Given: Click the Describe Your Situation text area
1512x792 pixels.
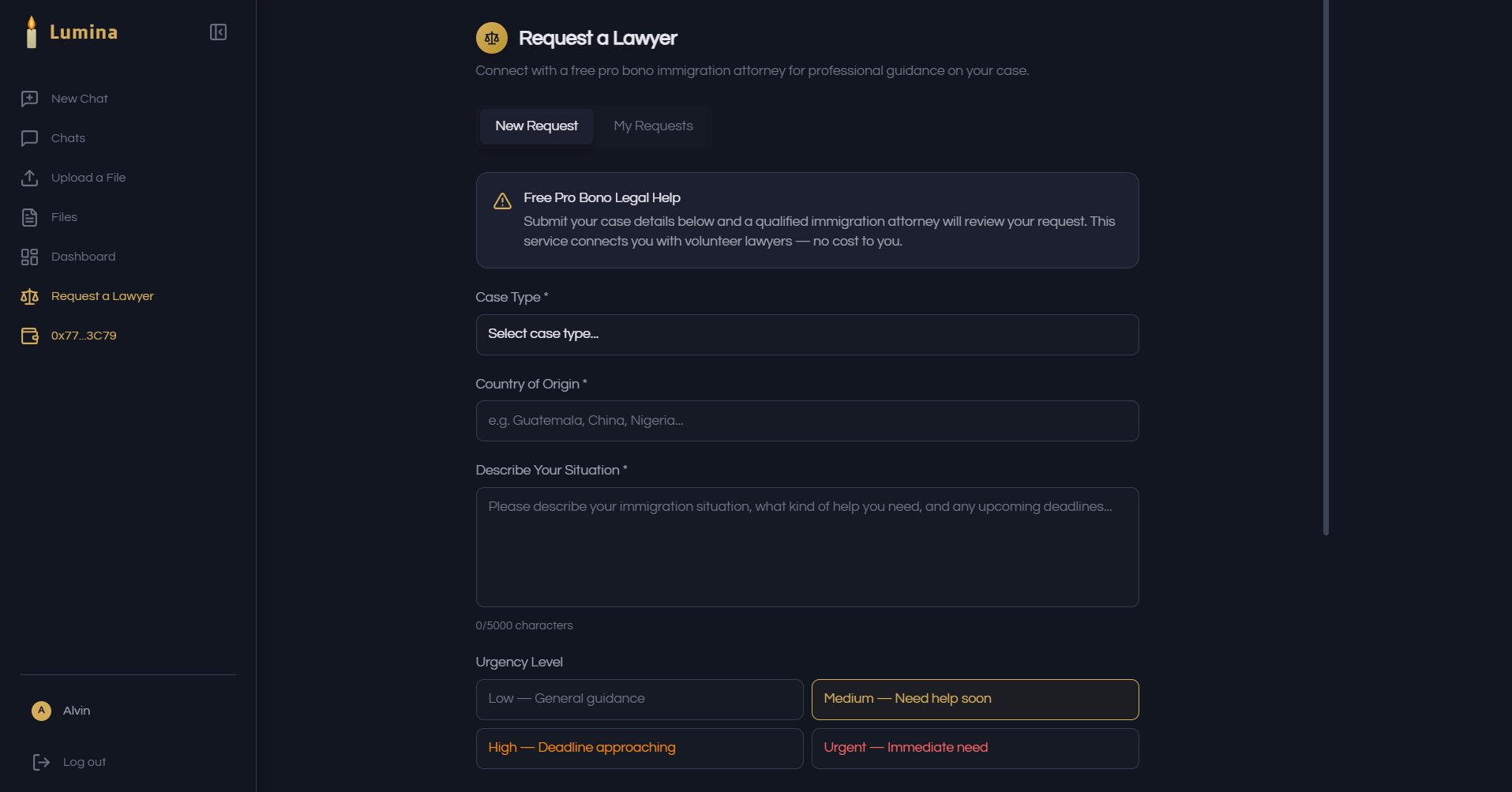Looking at the screenshot, I should click(x=807, y=547).
